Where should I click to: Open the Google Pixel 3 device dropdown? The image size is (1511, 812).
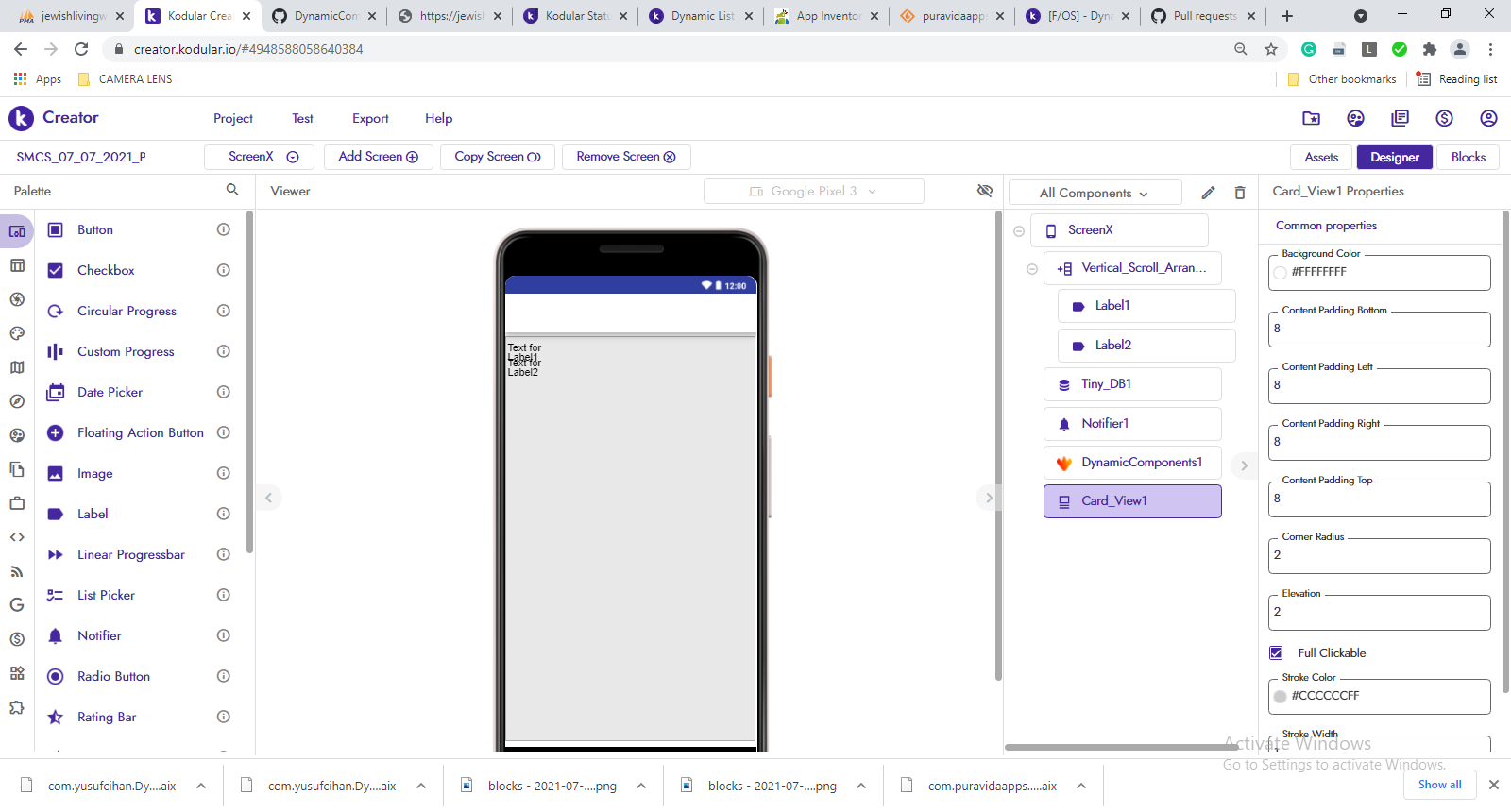(x=813, y=191)
